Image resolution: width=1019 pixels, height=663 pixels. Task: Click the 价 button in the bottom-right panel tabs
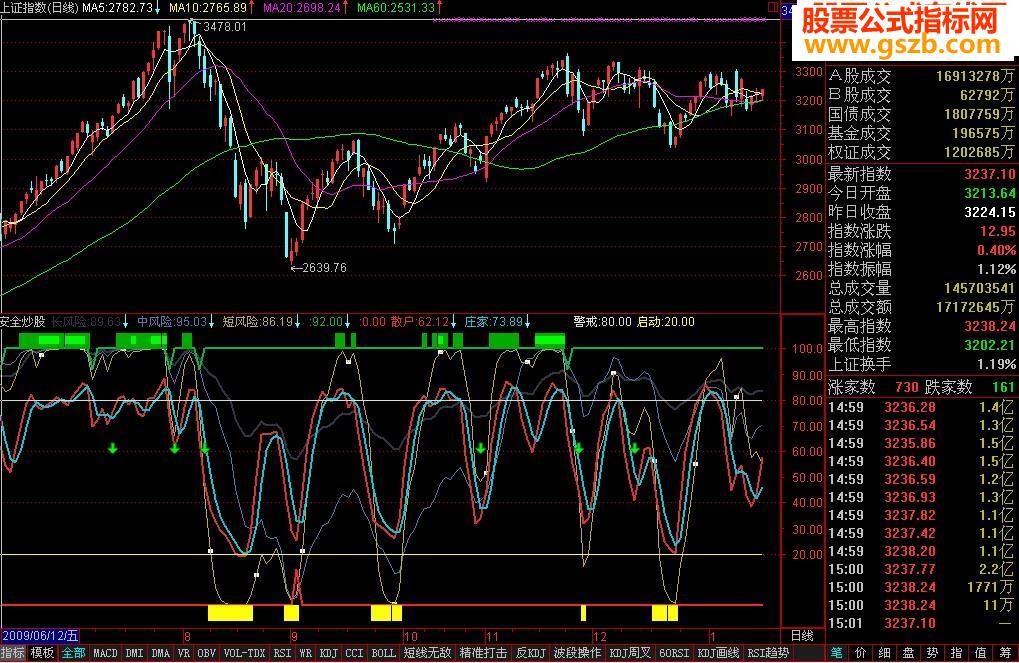point(860,653)
